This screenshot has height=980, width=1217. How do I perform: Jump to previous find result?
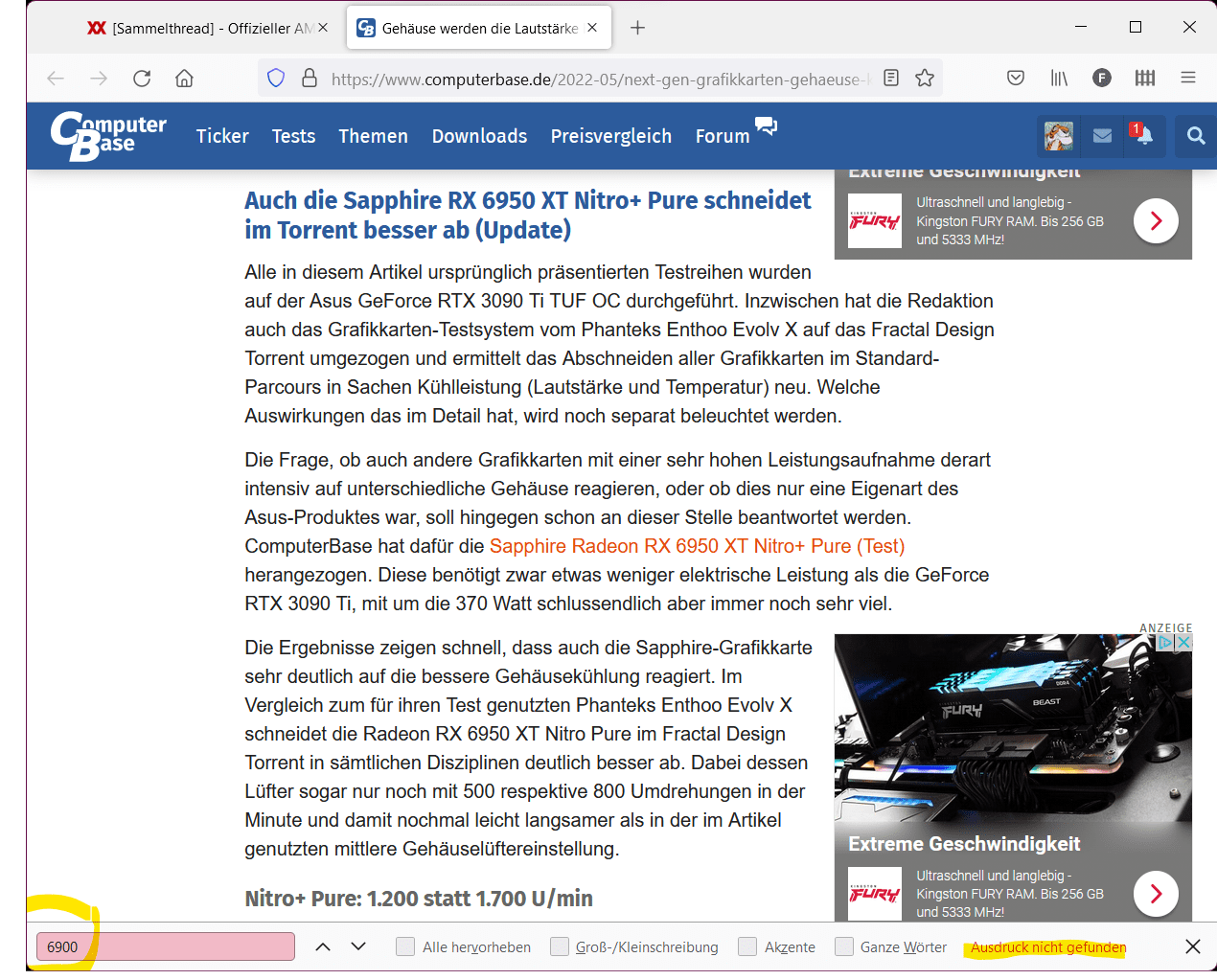323,946
